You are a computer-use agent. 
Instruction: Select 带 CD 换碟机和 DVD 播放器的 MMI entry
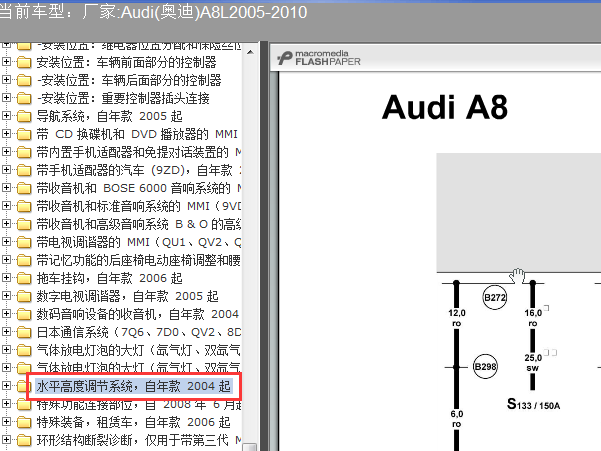pos(137,134)
